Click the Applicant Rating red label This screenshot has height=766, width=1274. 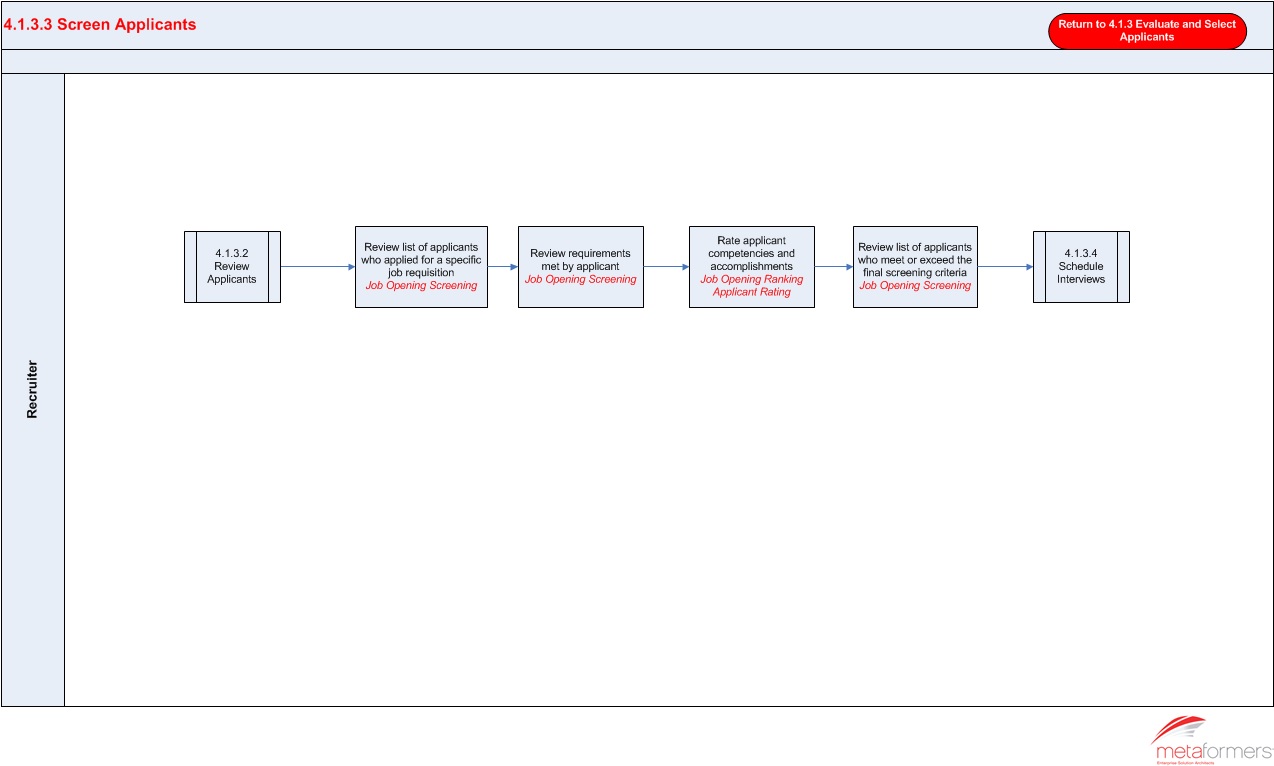pyautogui.click(x=752, y=292)
